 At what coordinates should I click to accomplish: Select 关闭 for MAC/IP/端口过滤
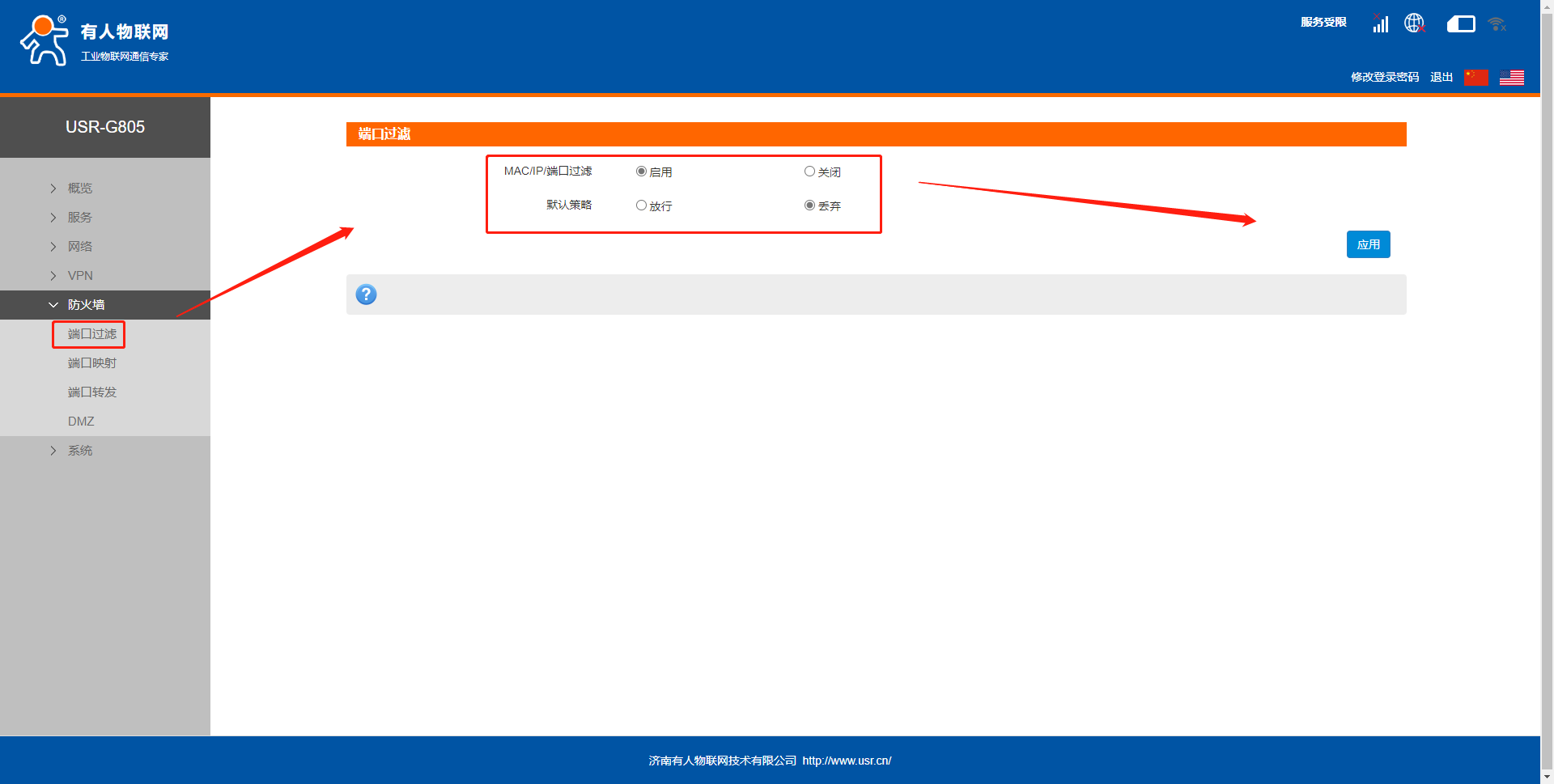coord(809,172)
